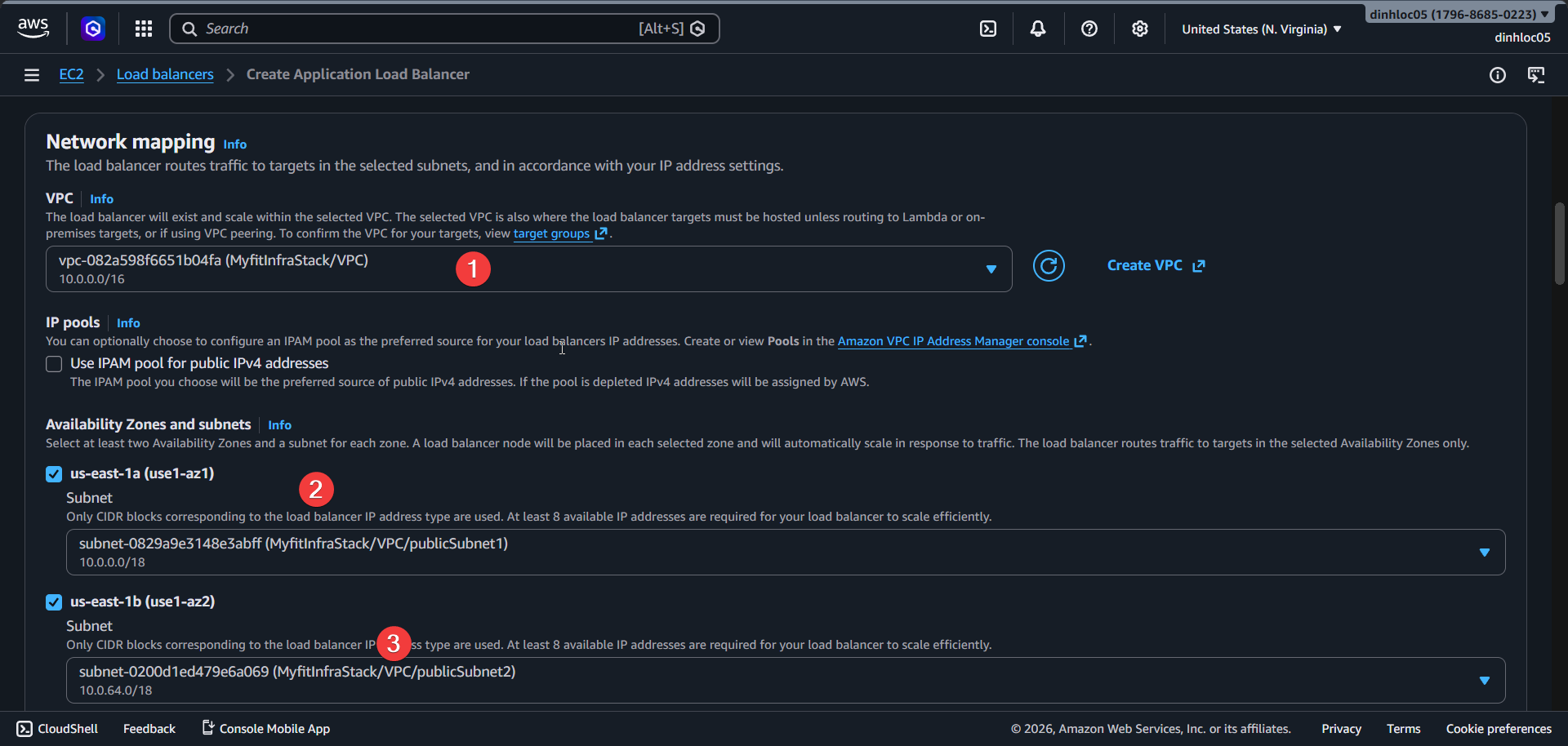Select Console Mobile App in the footer
1568x746 pixels.
[x=274, y=728]
